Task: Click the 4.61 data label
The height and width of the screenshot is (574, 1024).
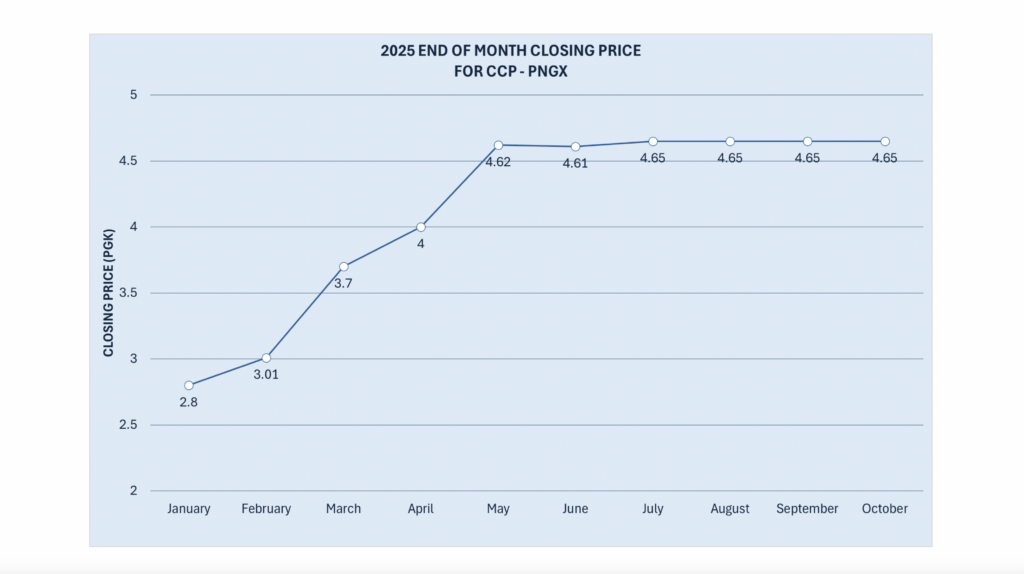Action: pyautogui.click(x=575, y=163)
